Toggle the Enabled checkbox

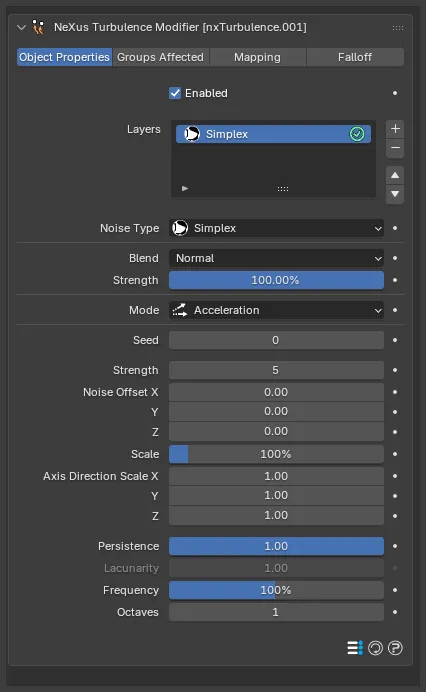tap(175, 93)
